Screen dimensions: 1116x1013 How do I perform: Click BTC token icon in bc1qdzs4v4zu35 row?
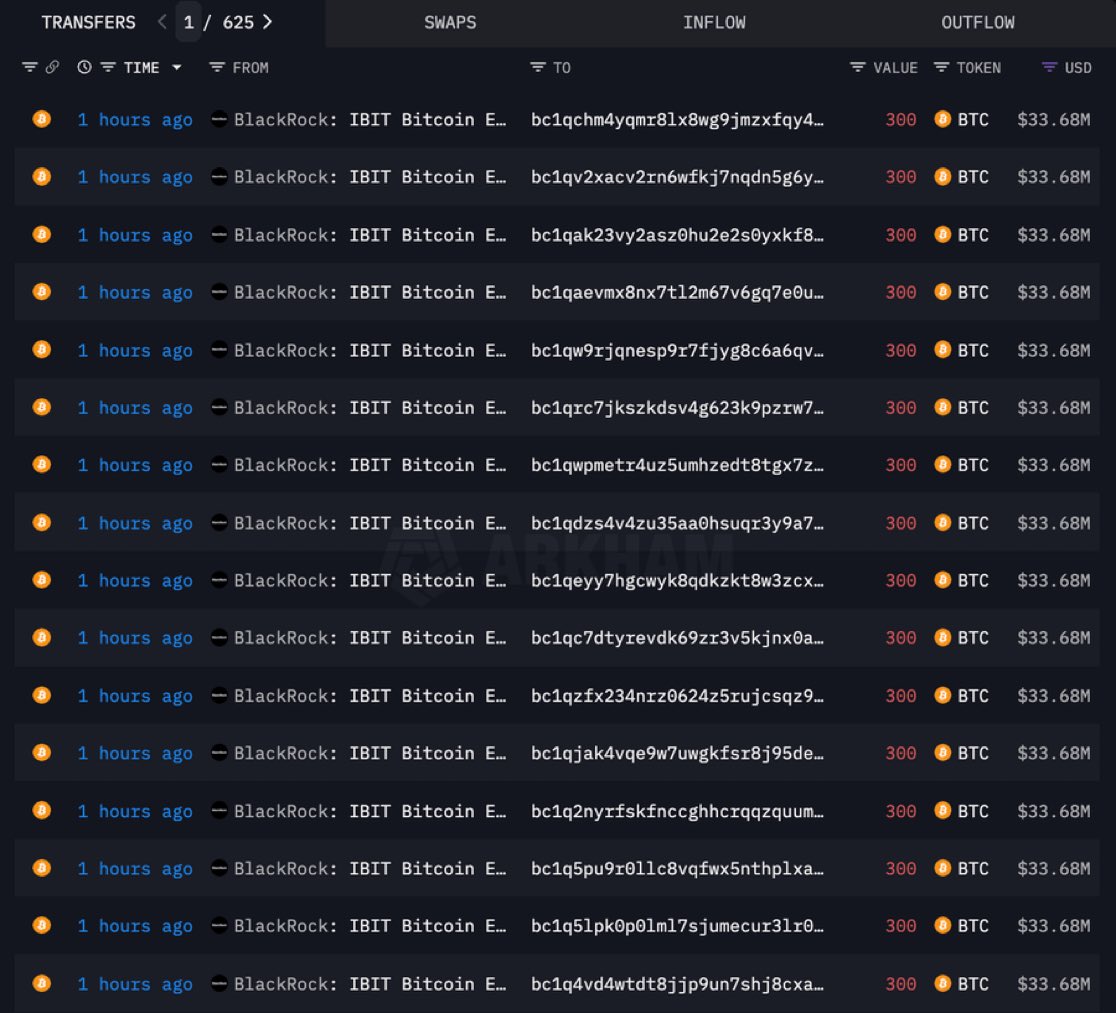point(942,523)
